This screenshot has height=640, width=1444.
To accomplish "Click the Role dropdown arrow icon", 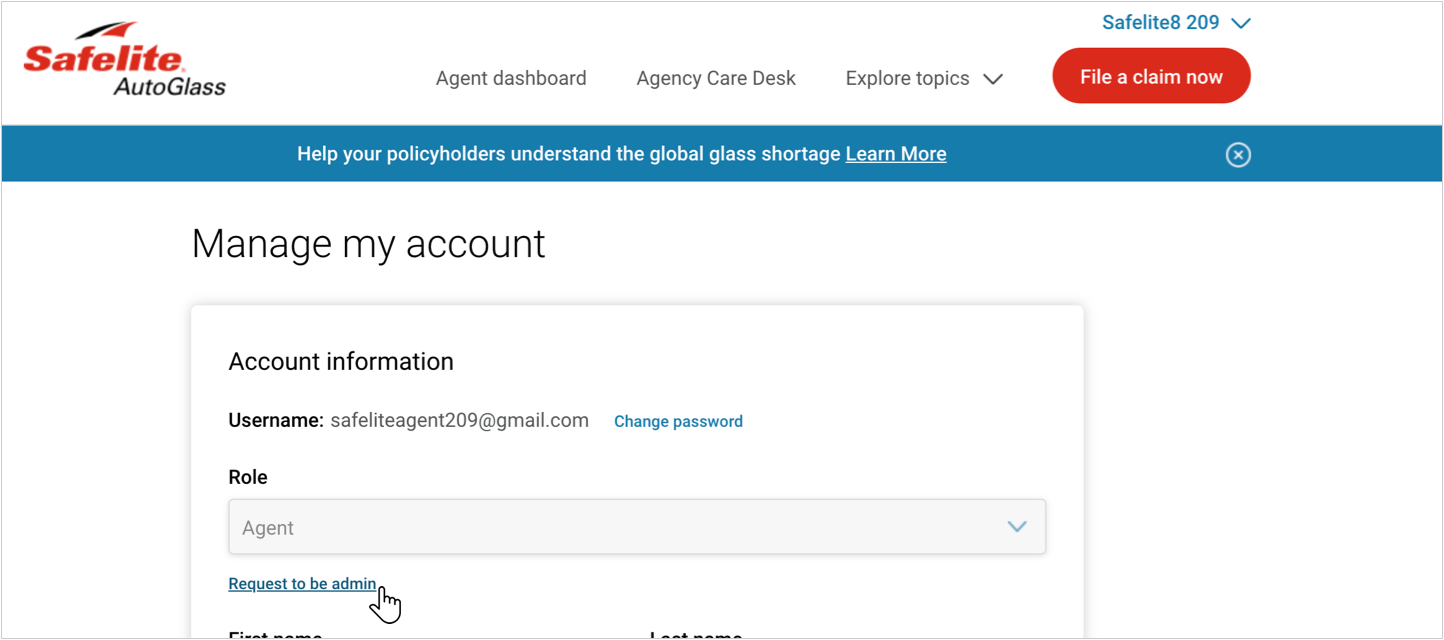I will pos(1017,527).
